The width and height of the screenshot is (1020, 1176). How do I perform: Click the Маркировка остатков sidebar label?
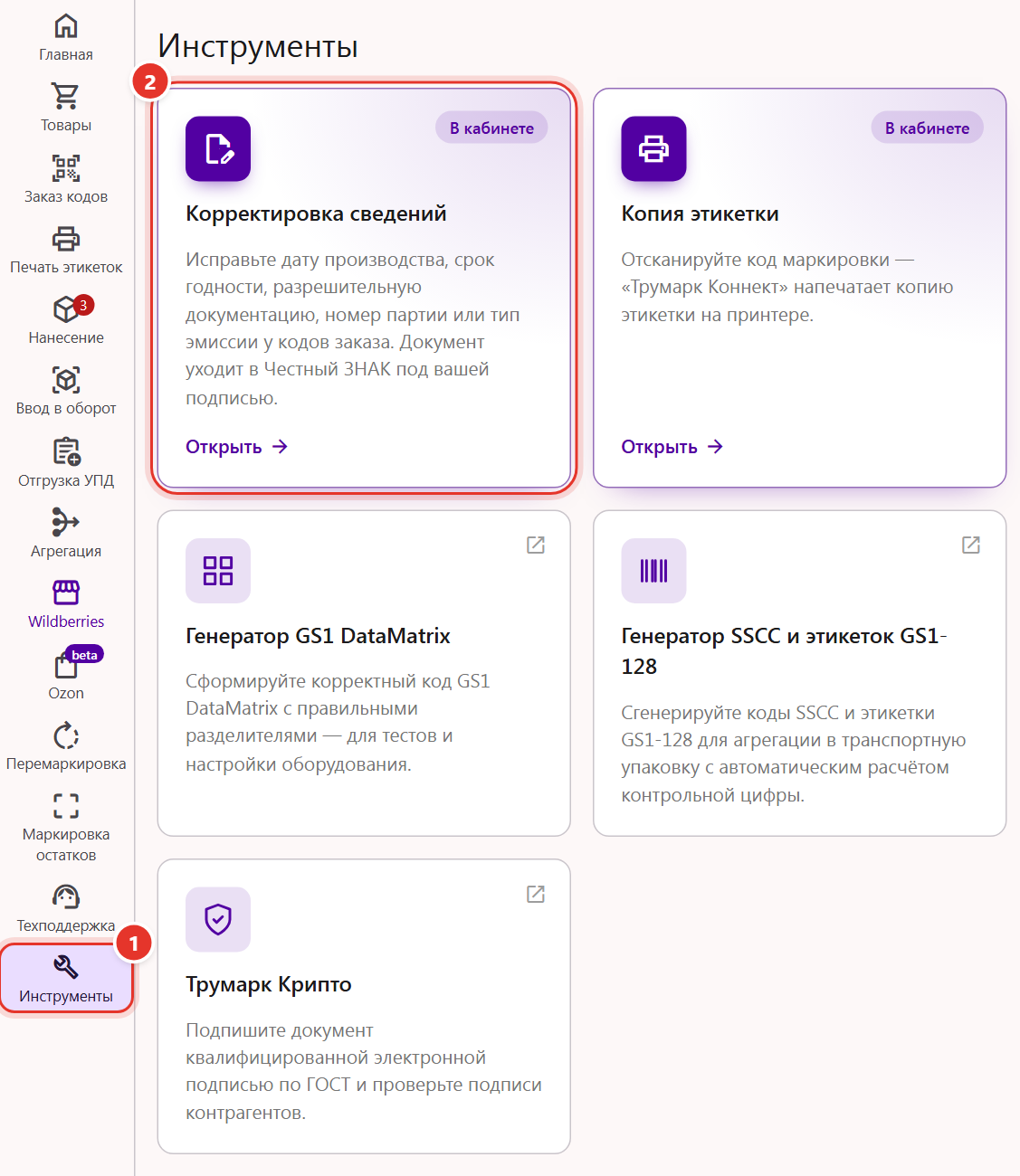tap(66, 844)
